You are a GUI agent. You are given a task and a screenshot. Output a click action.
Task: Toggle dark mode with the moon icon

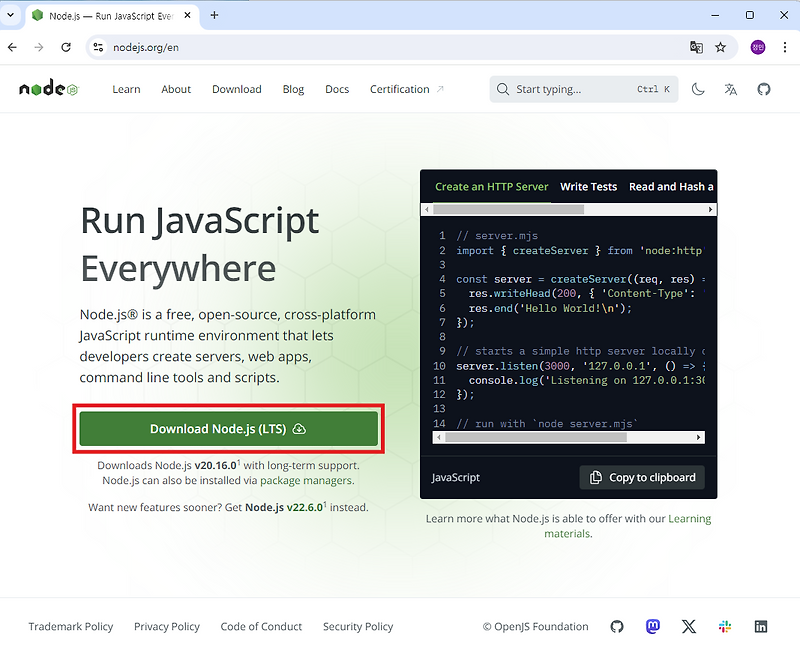[698, 89]
